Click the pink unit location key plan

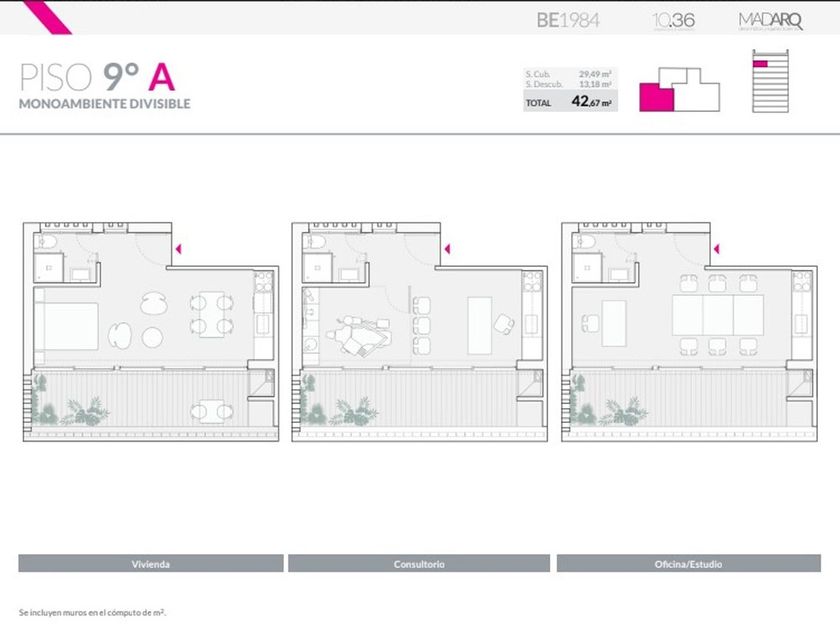pos(679,89)
